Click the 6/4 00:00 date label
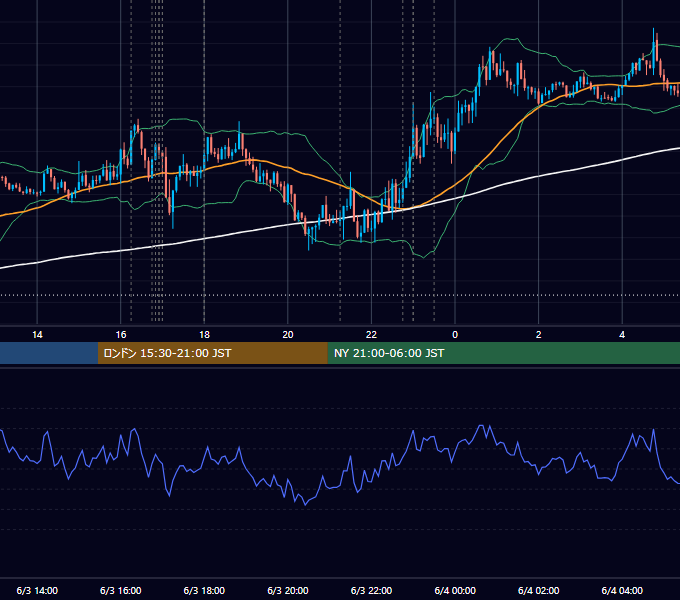Viewport: 680px width, 600px height. click(455, 590)
